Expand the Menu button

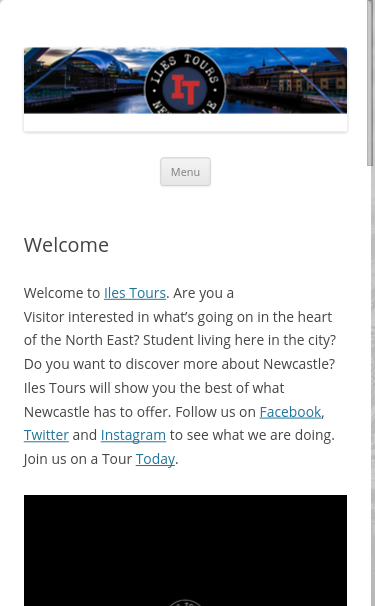point(186,172)
